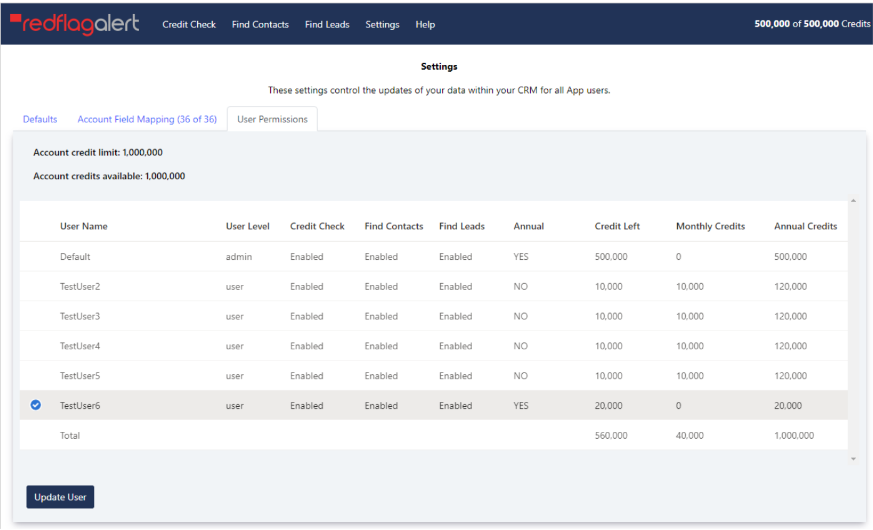The width and height of the screenshot is (873, 530).
Task: Click the table scrollbar down arrow
Action: click(x=853, y=459)
